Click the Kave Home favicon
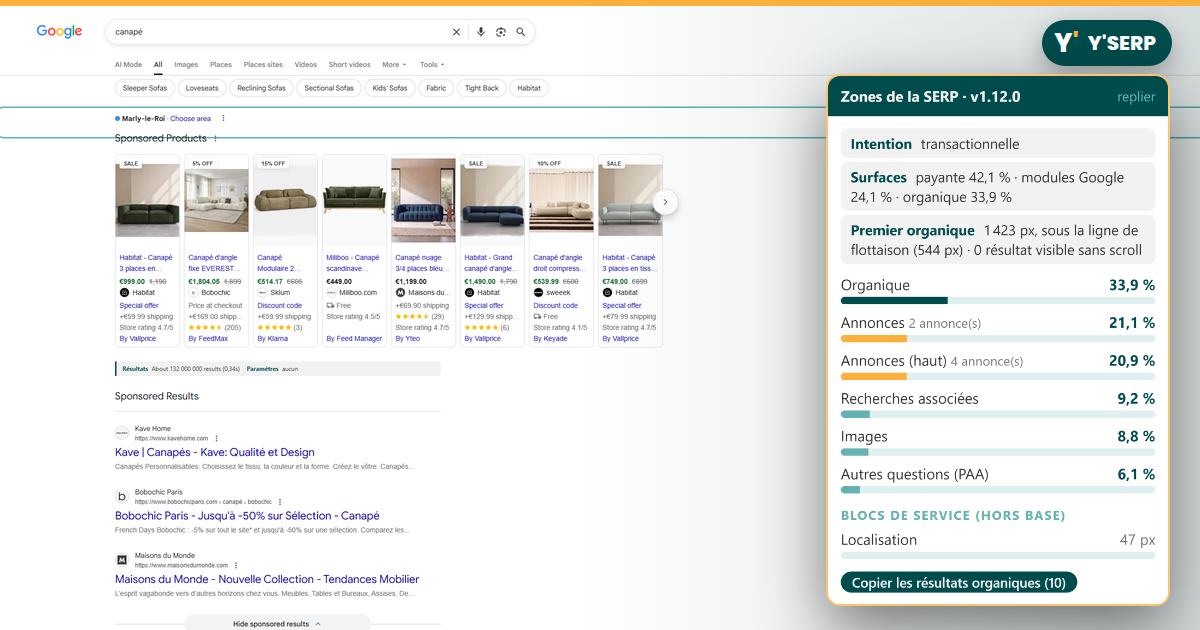Screen dimensions: 1200x630 click(122, 433)
